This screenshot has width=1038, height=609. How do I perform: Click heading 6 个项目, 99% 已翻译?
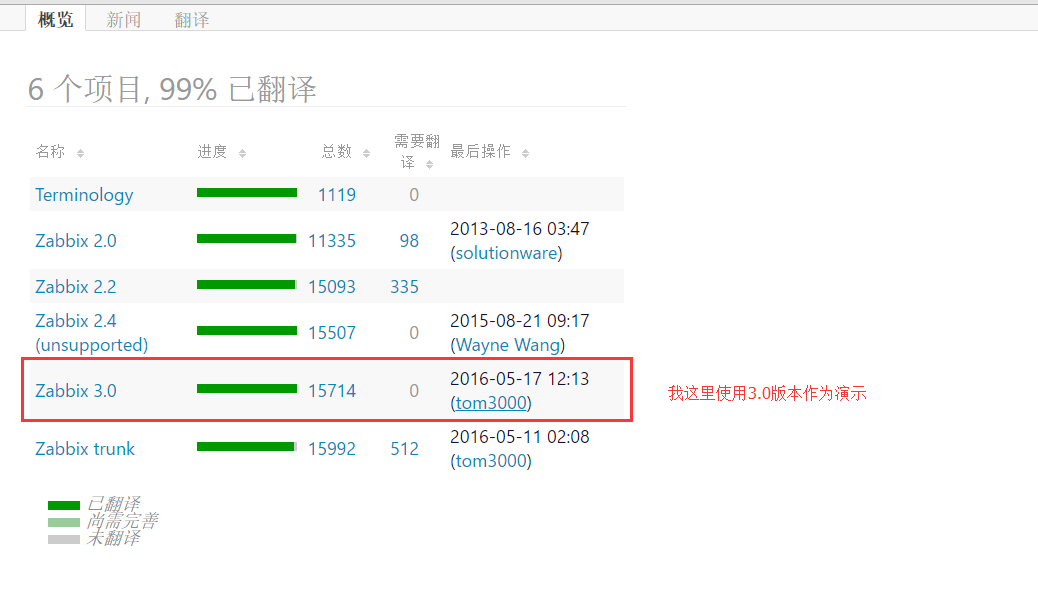tap(172, 89)
